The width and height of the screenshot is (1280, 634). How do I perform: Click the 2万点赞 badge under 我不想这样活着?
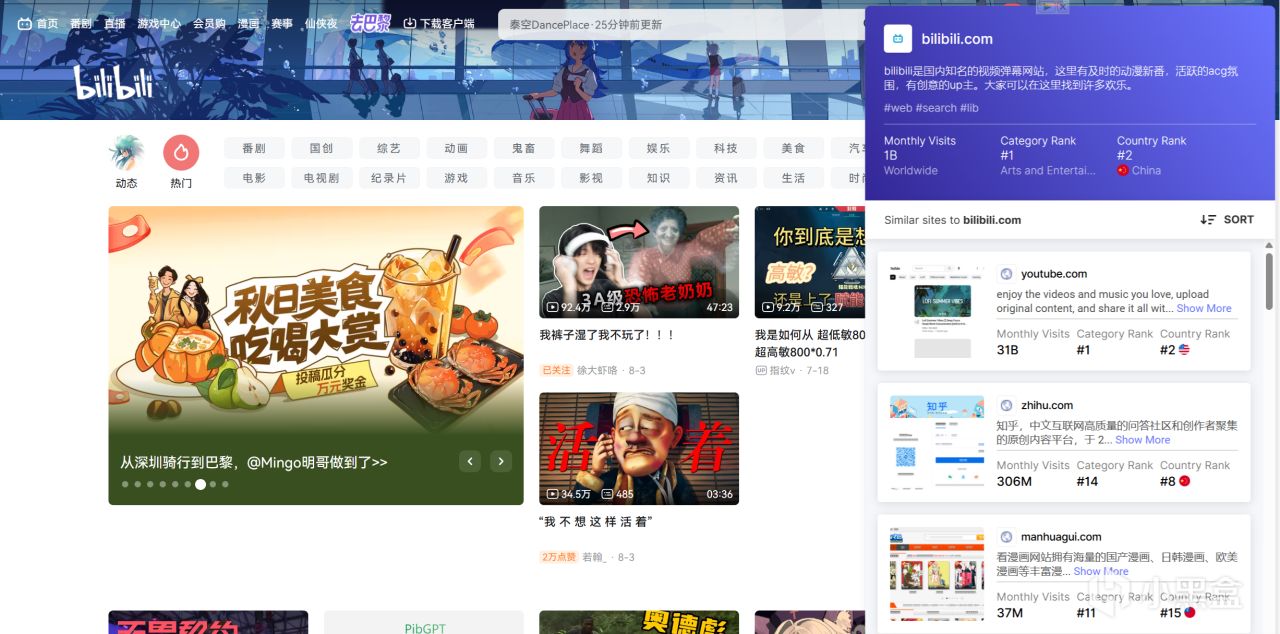[x=559, y=557]
